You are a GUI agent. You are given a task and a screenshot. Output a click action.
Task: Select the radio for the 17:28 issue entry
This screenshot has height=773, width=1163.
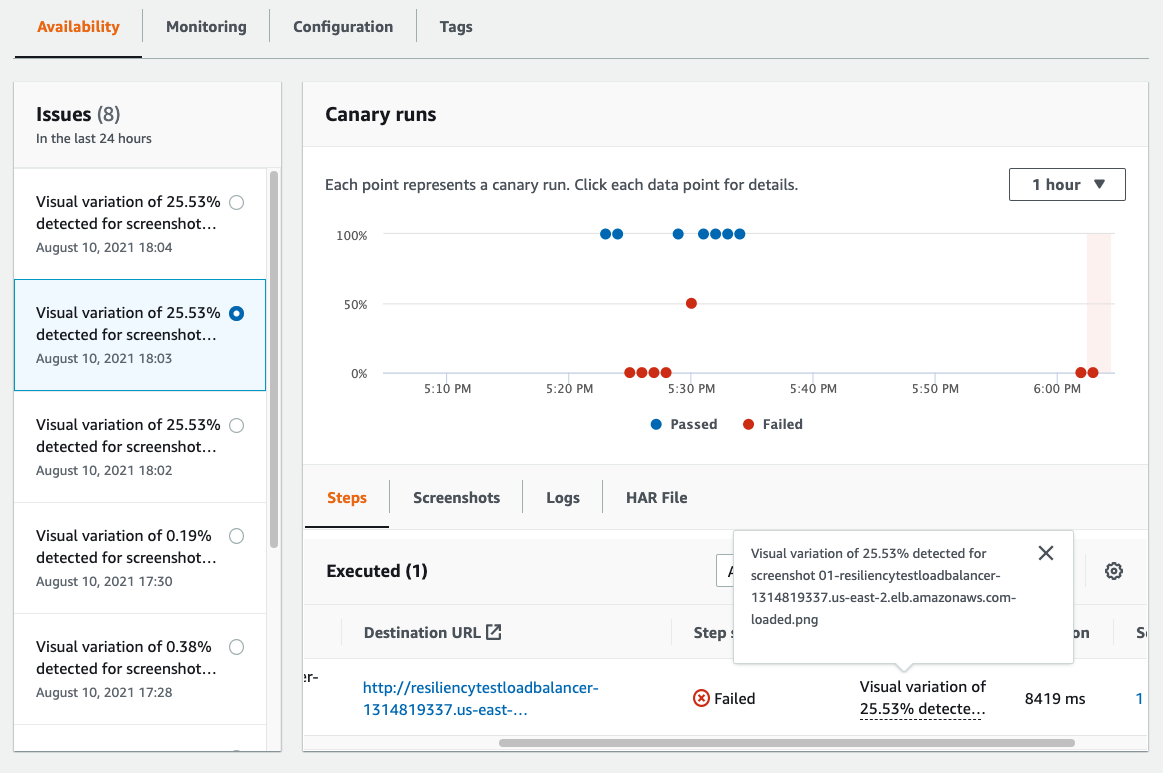(236, 647)
